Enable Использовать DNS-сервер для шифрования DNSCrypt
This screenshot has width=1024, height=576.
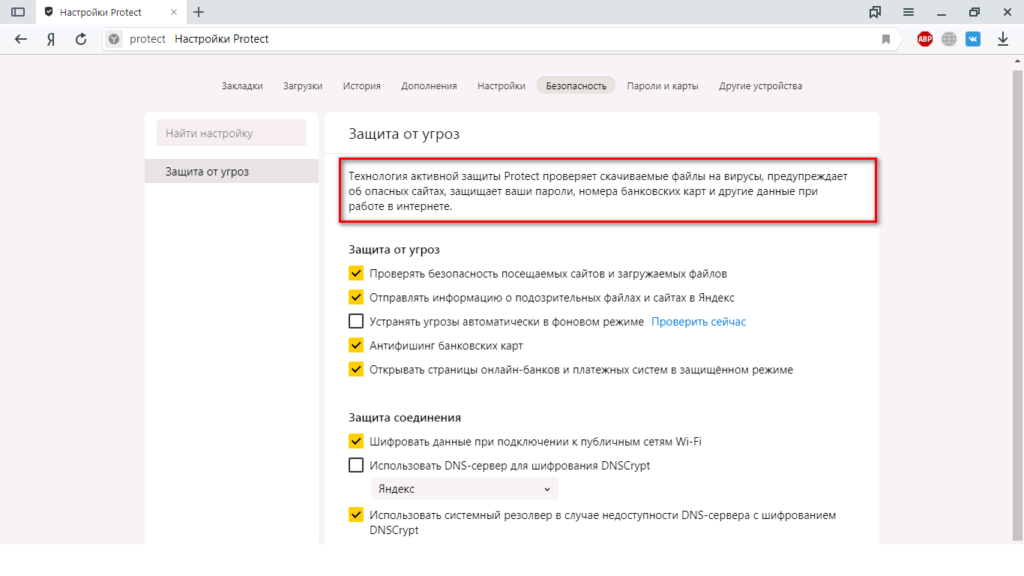pos(356,465)
